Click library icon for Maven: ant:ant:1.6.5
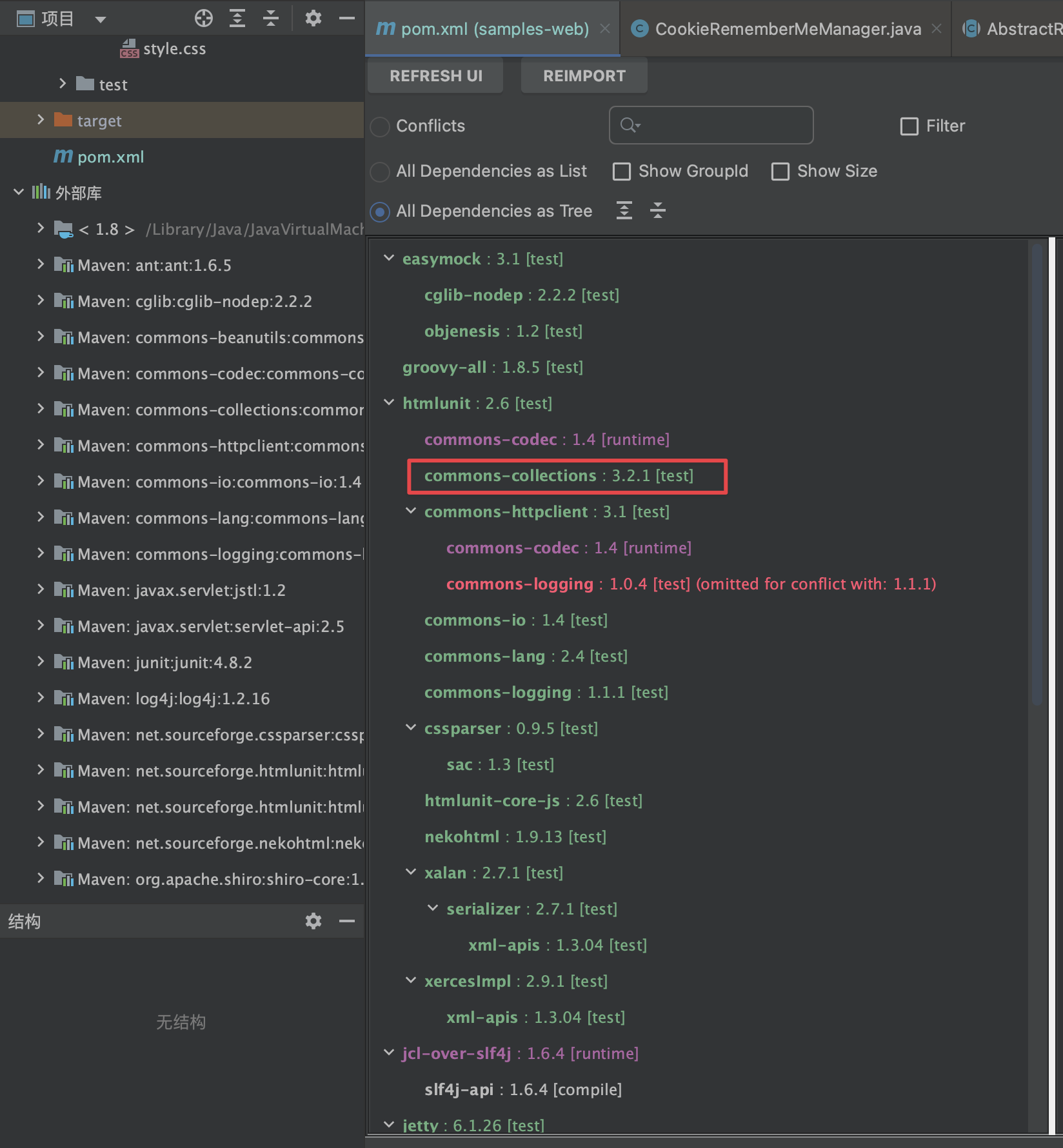 [63, 265]
